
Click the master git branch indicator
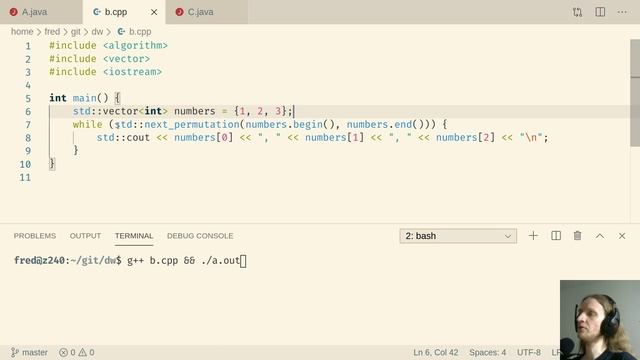tap(29, 352)
